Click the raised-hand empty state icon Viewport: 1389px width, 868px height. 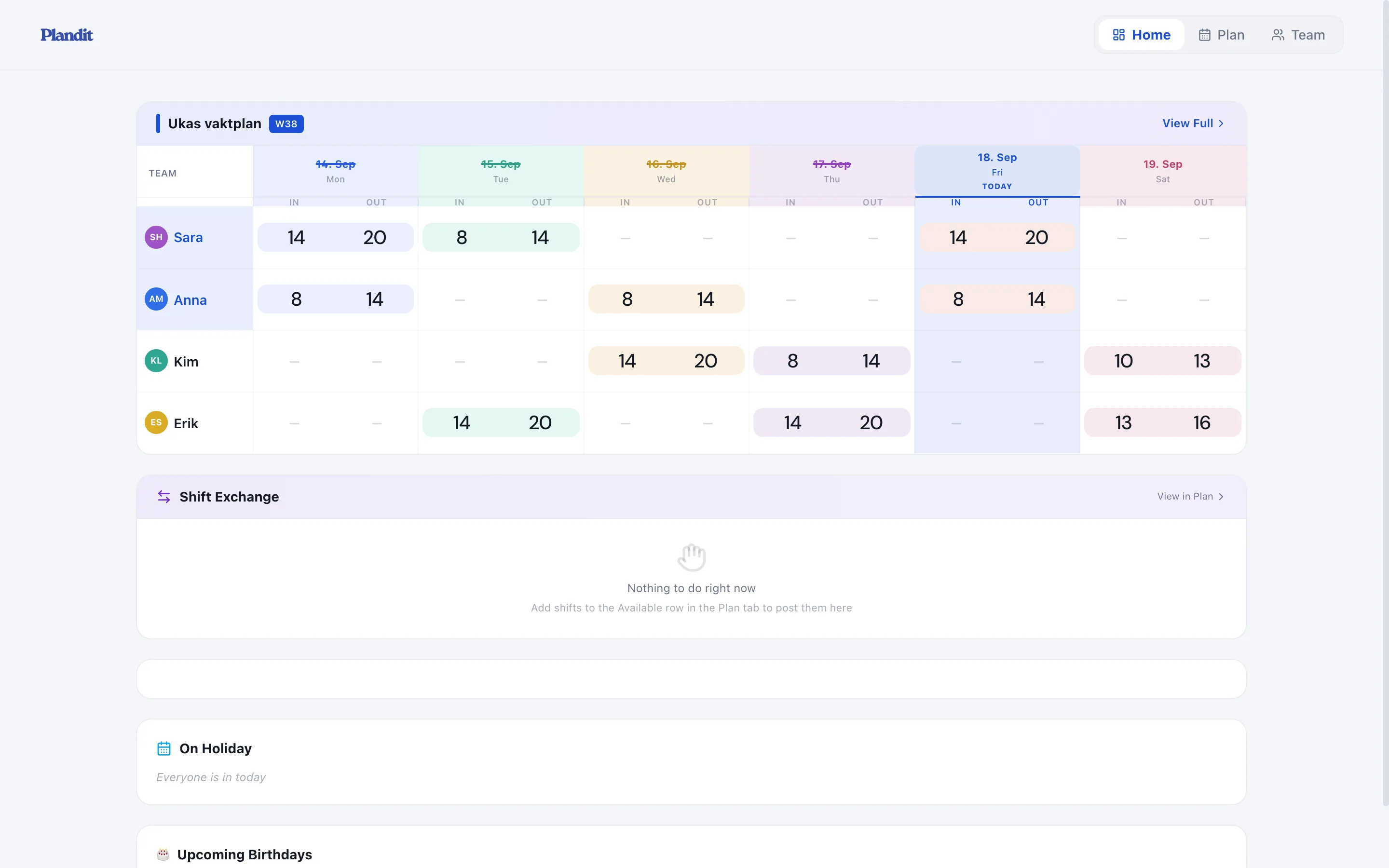click(x=692, y=557)
